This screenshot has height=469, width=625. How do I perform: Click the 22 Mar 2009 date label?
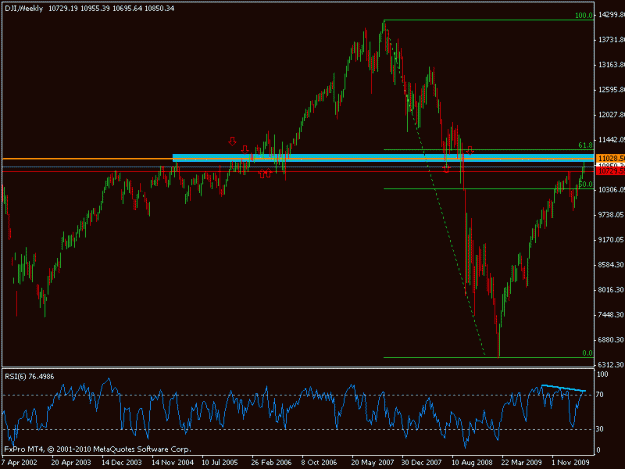pos(521,462)
